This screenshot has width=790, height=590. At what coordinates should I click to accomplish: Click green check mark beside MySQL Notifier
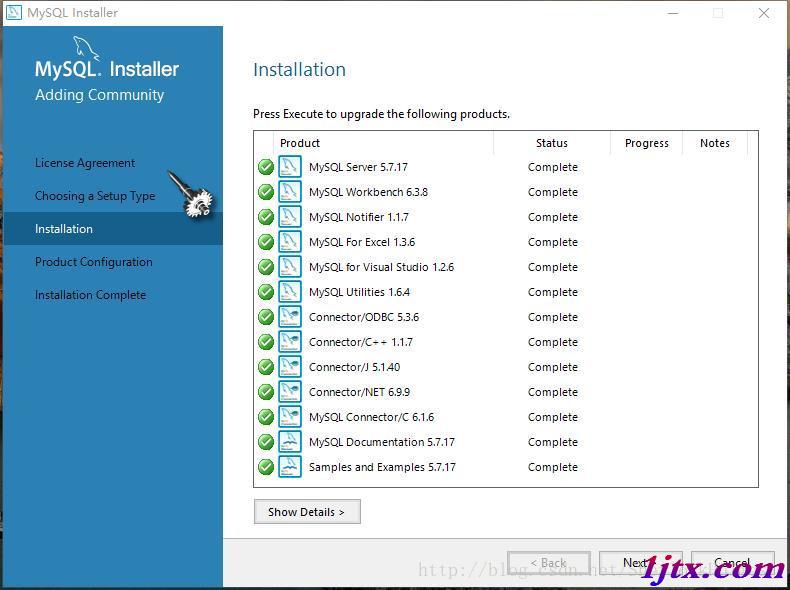pos(266,217)
